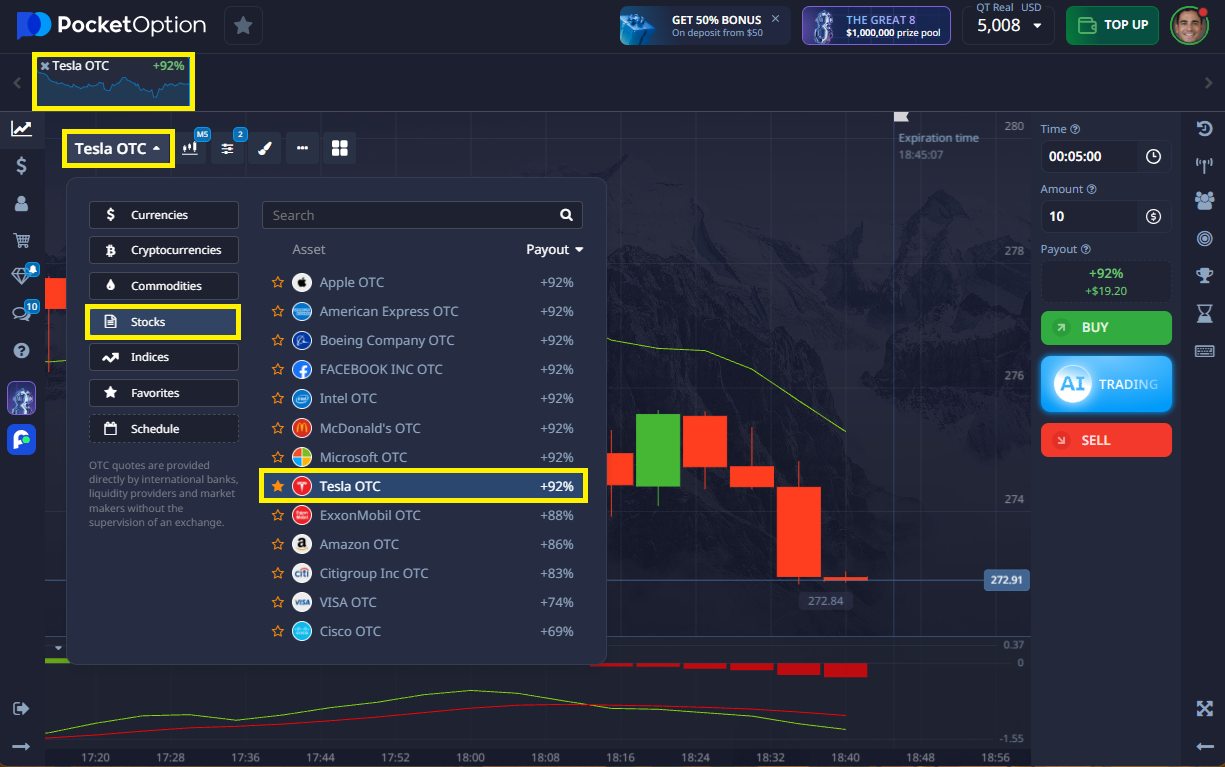The height and width of the screenshot is (767, 1225).
Task: Collapse the Tesla OTC asset dropdown
Action: (118, 149)
